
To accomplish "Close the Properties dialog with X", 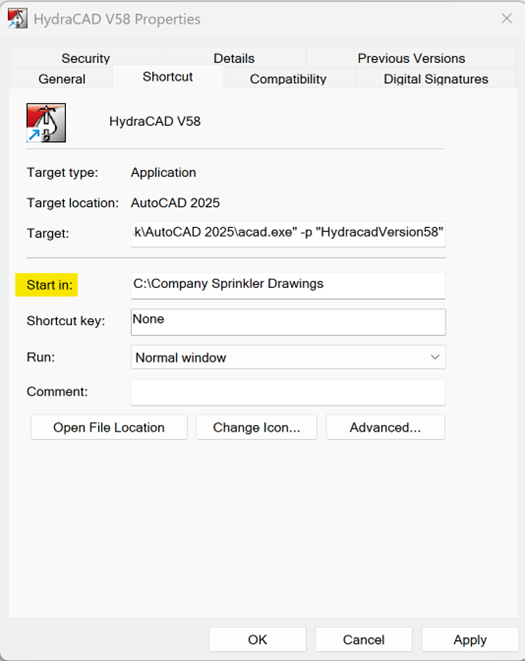I will click(x=506, y=18).
